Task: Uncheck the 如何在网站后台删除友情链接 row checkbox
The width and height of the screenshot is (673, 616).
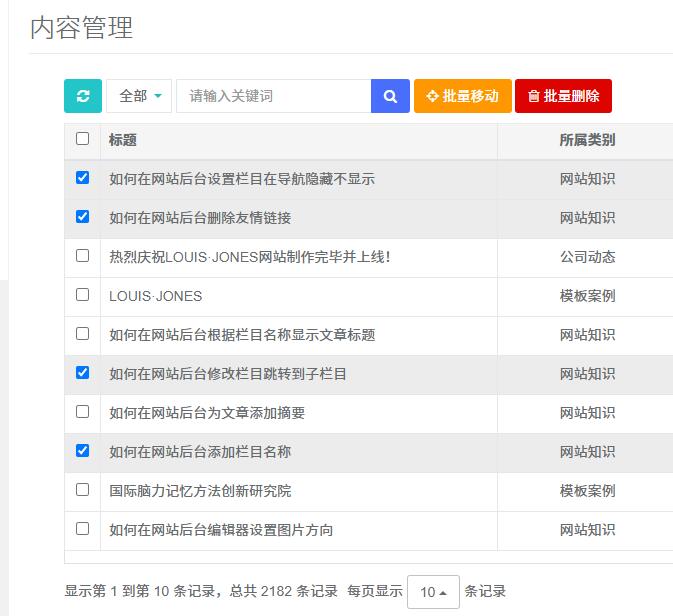Action: tap(82, 217)
